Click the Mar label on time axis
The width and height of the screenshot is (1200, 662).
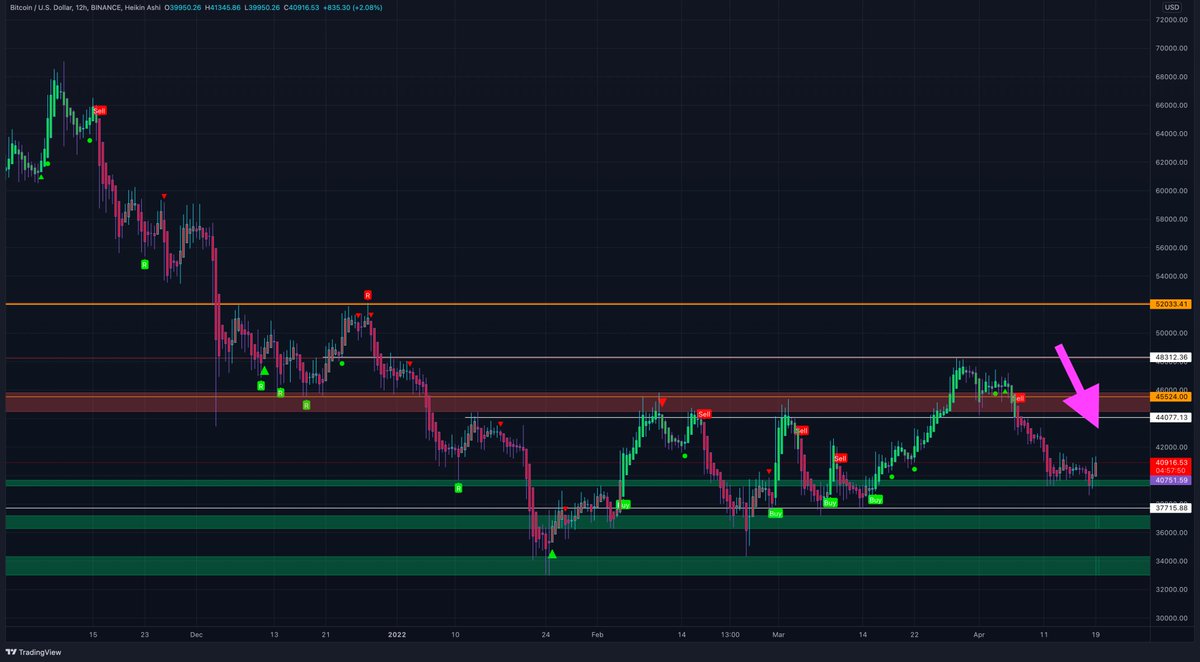tap(780, 634)
